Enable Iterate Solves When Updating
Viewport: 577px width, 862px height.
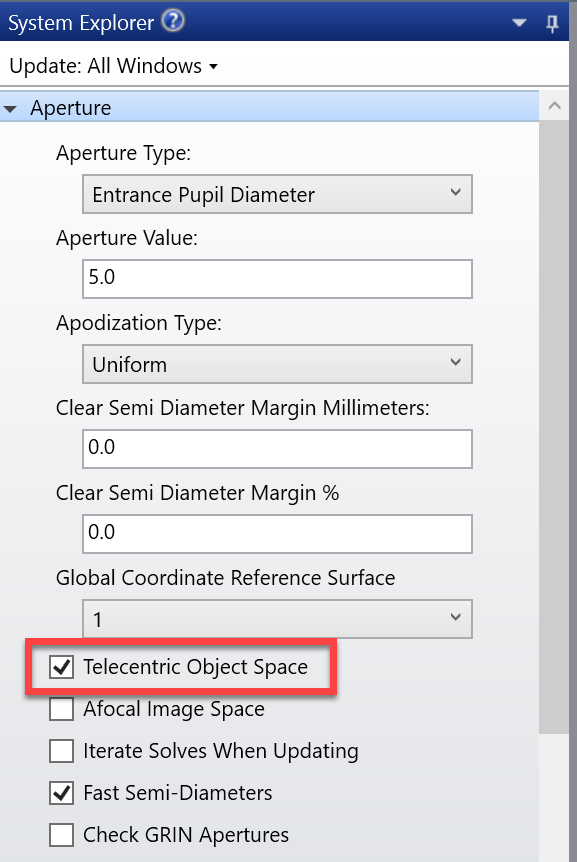[61, 751]
